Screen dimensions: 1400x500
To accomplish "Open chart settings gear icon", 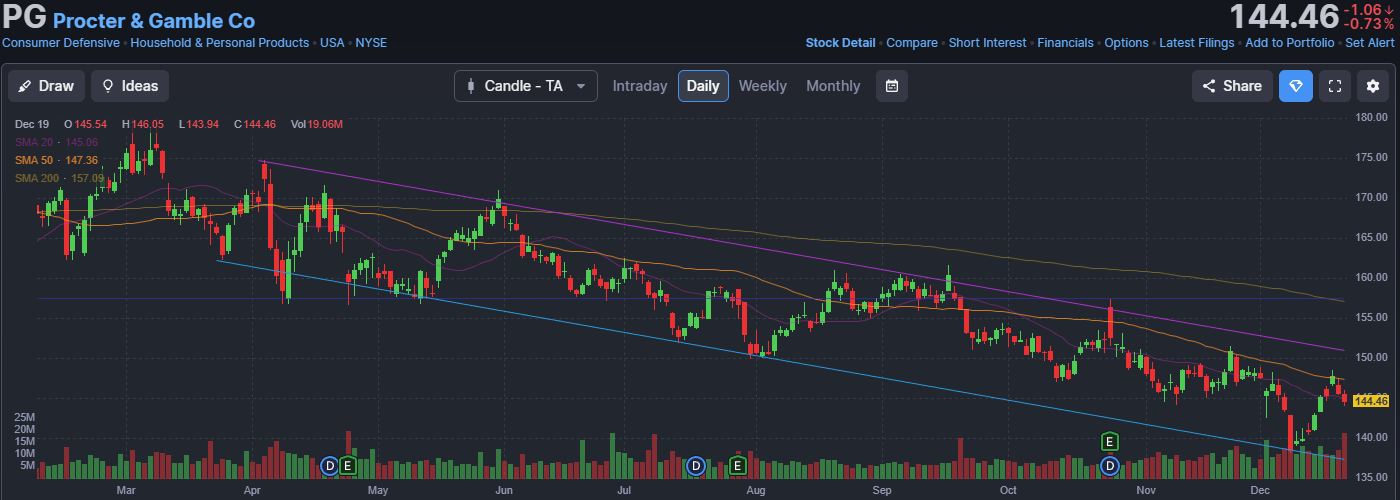I will [1373, 86].
